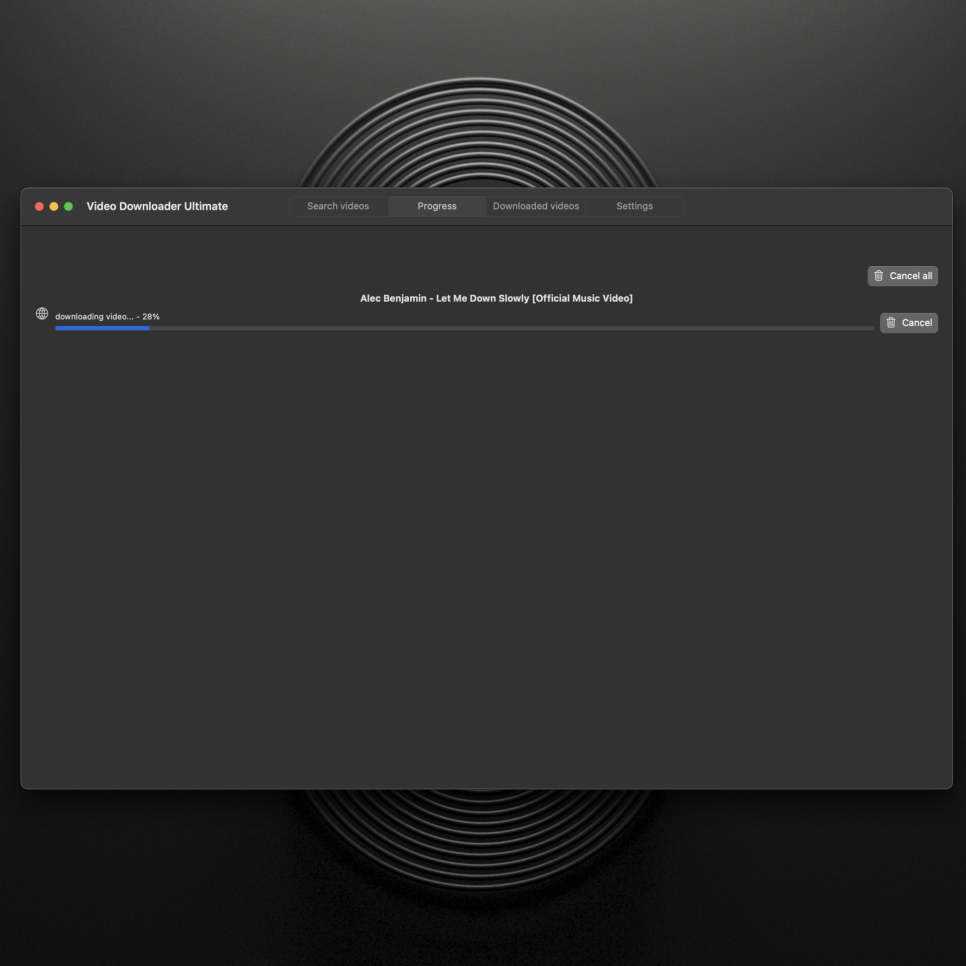Close the window with the red button

pos(39,206)
